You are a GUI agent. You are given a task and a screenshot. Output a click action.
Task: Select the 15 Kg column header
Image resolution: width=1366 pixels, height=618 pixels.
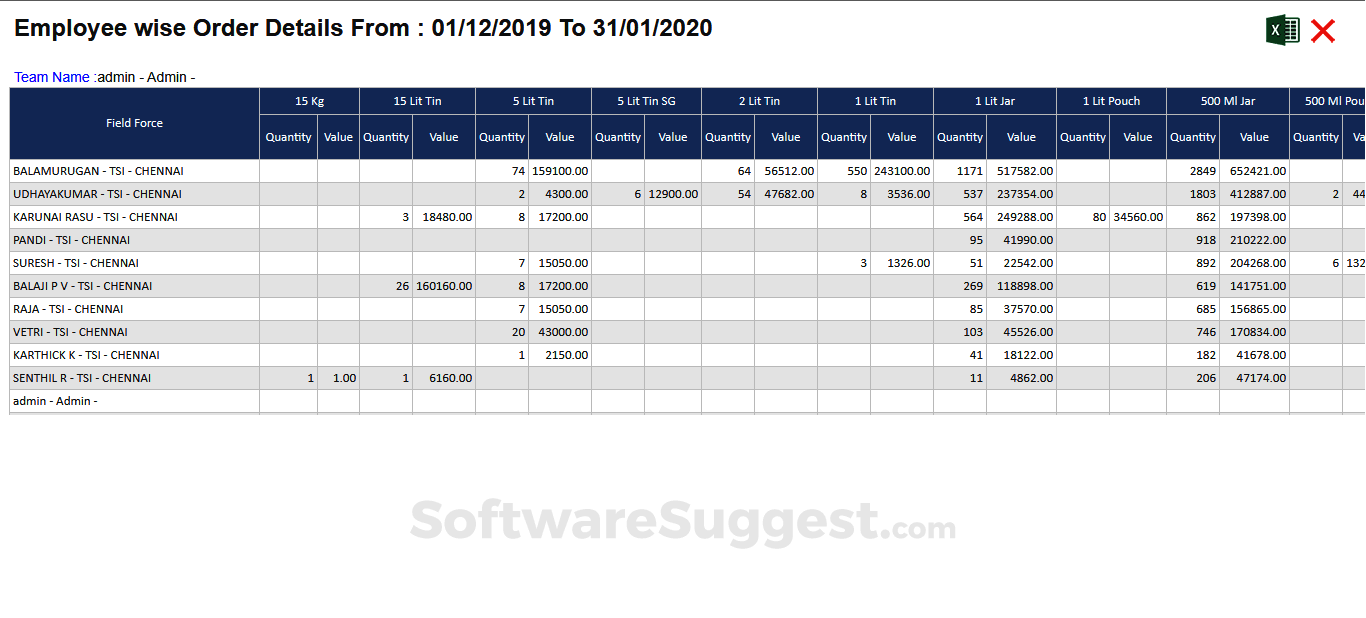(308, 101)
